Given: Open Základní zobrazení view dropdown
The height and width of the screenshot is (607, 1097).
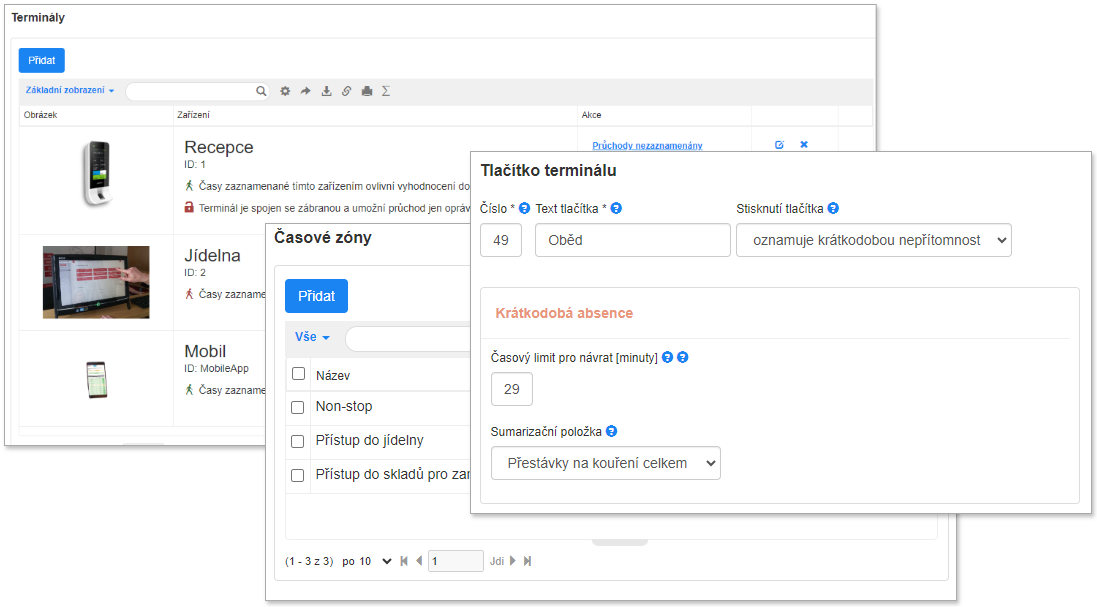Looking at the screenshot, I should pyautogui.click(x=69, y=90).
